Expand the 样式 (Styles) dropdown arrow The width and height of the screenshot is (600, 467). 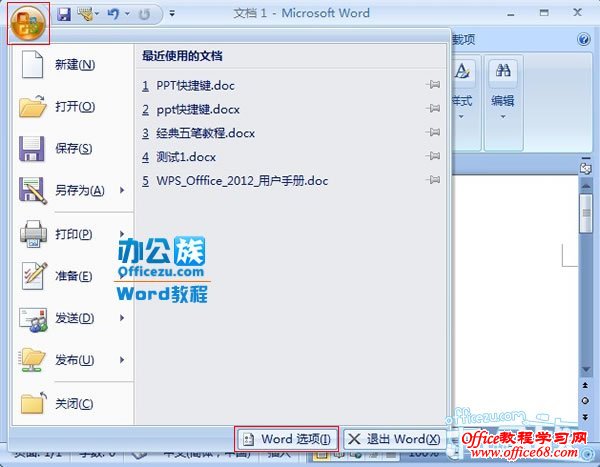[x=461, y=116]
